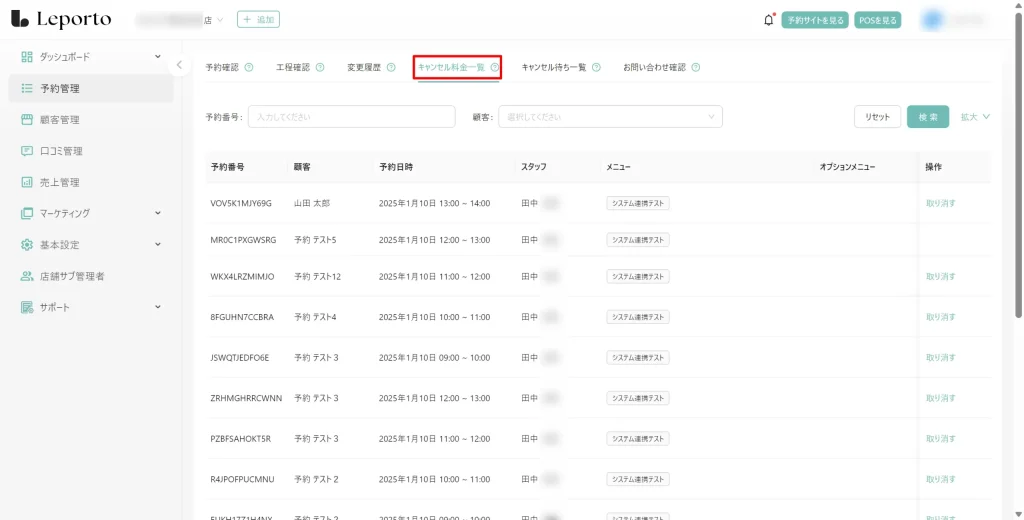Click help icon next to 予約確認

[249, 67]
